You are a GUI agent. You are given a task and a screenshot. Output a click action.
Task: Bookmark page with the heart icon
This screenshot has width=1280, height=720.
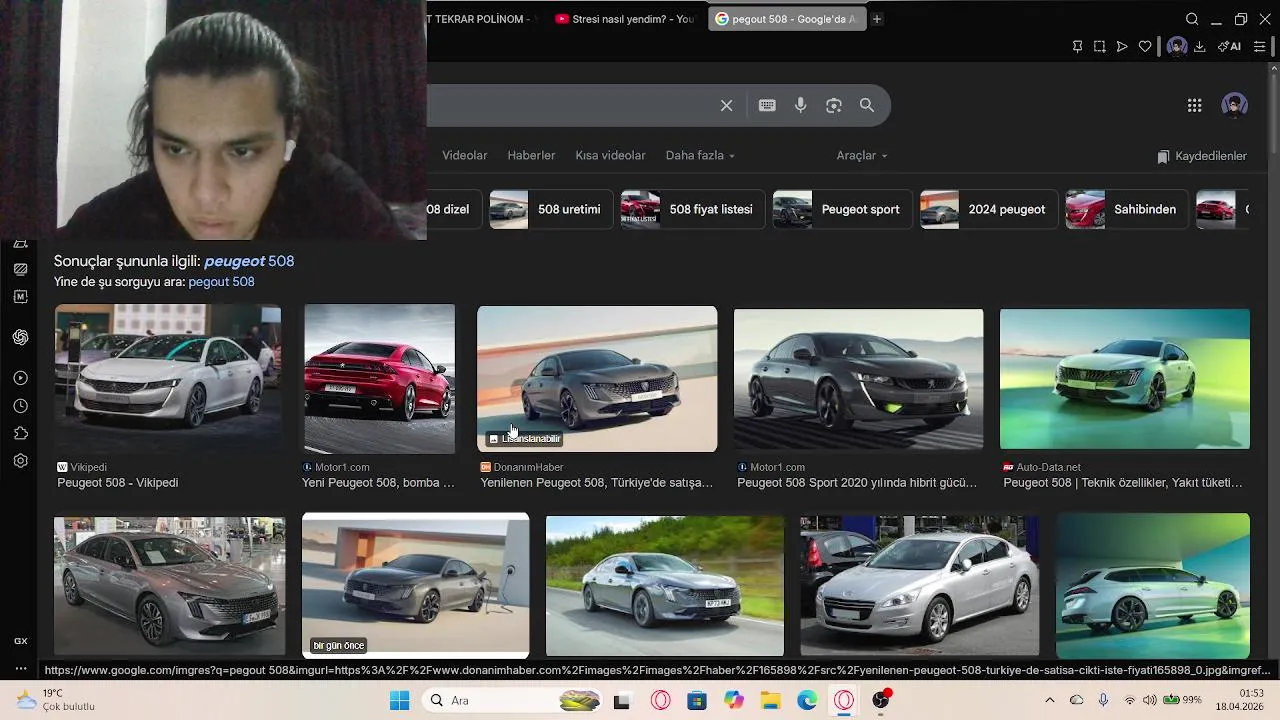(1145, 46)
